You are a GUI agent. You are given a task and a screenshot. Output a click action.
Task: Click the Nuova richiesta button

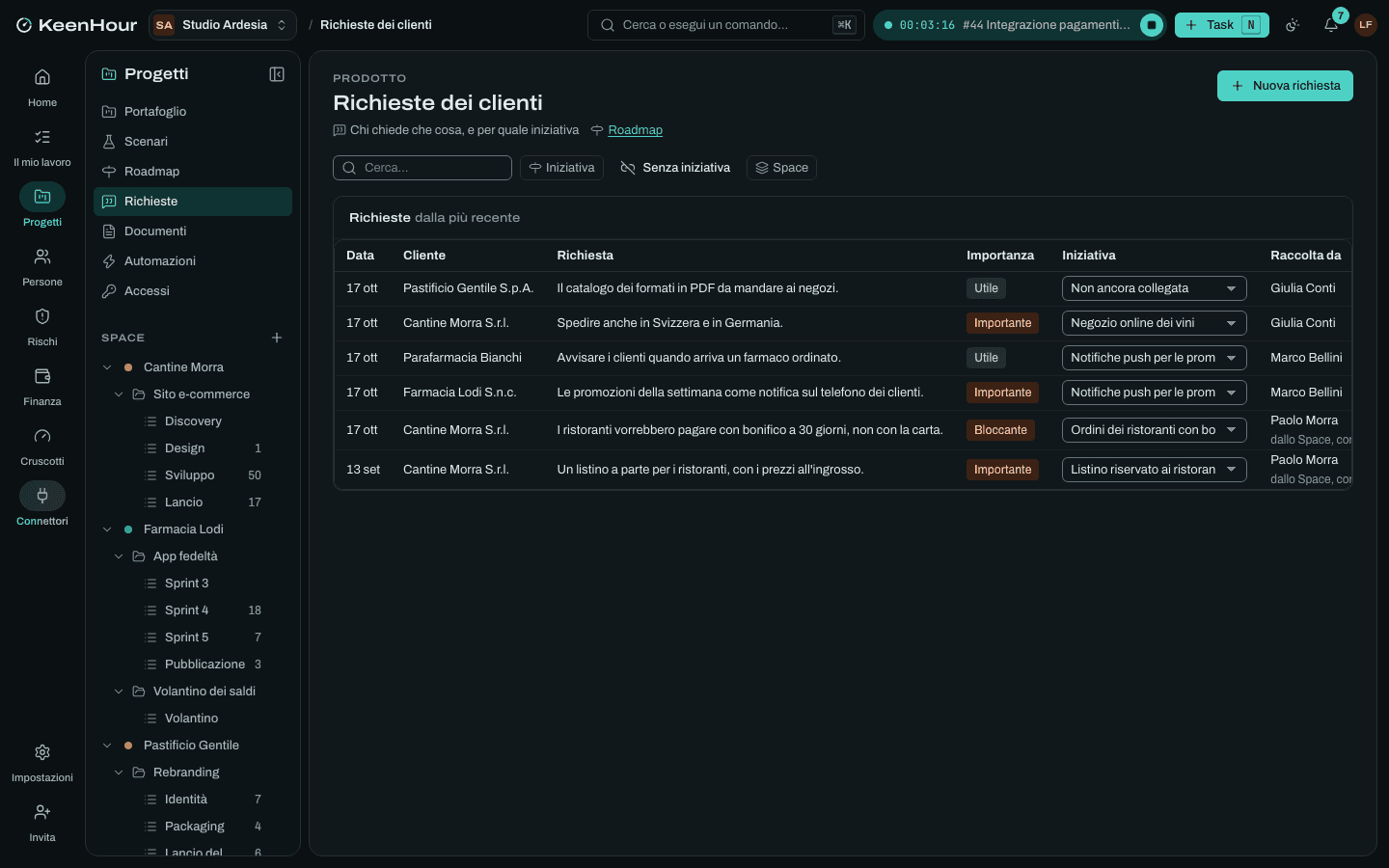(x=1285, y=86)
